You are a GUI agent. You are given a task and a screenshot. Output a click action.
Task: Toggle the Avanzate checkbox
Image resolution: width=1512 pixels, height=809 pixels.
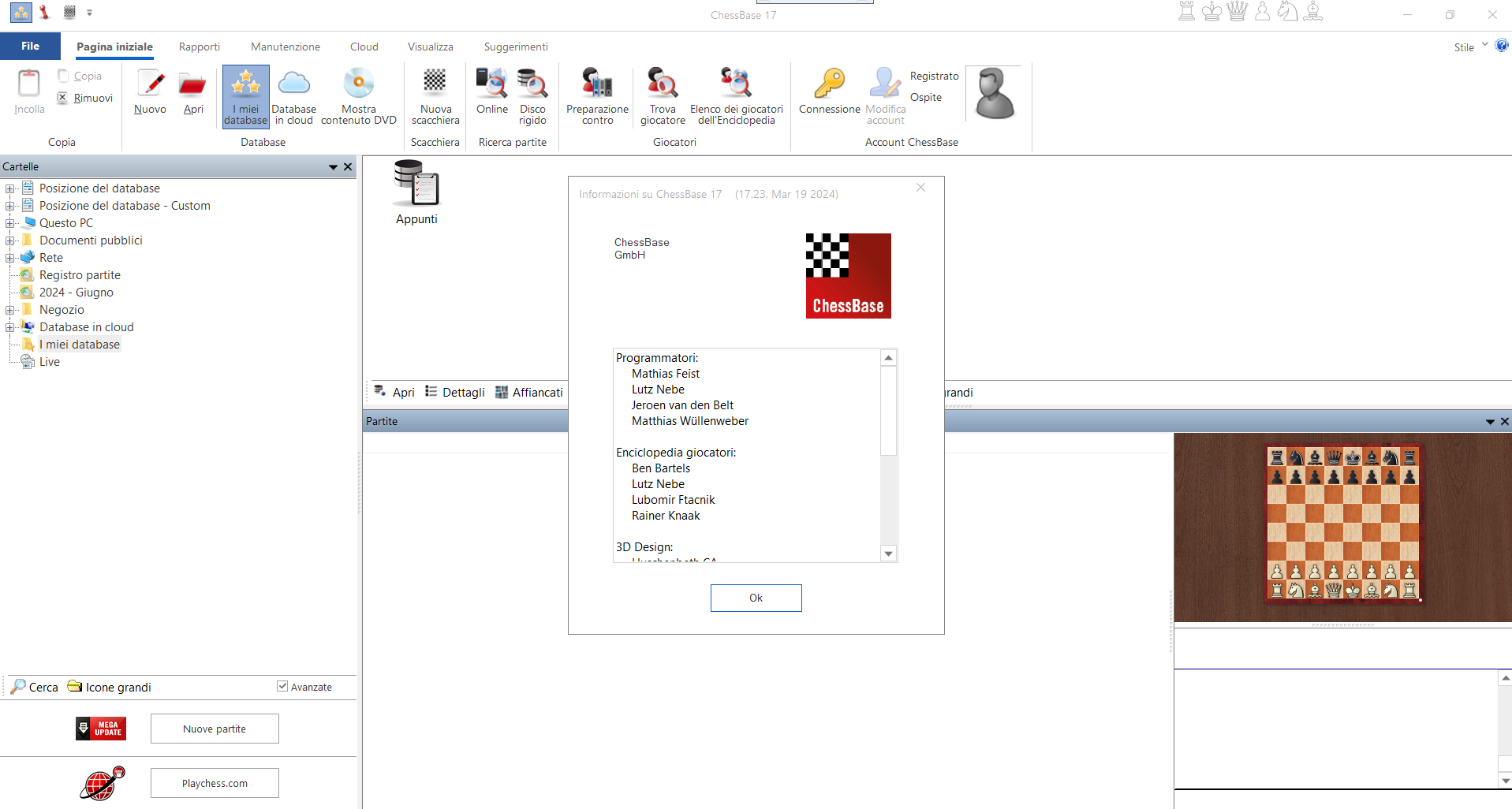pyautogui.click(x=282, y=686)
